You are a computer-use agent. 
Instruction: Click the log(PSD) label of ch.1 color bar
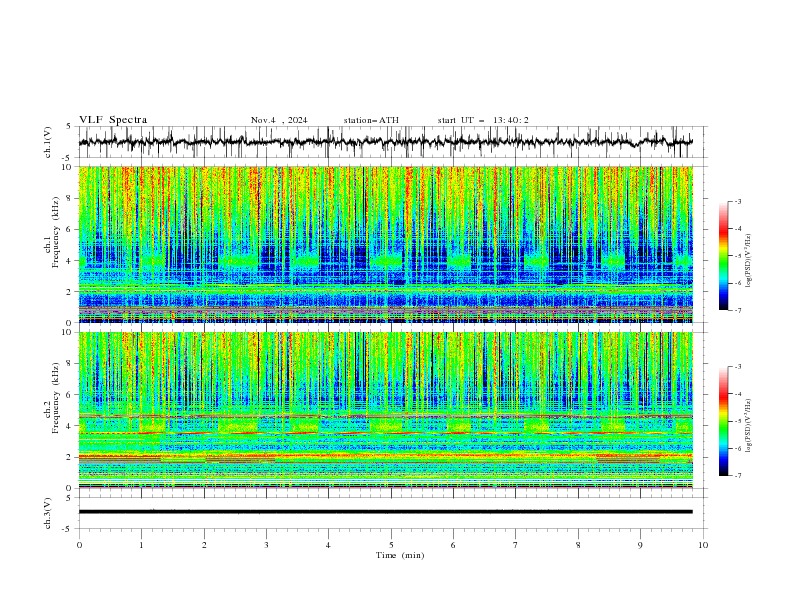pyautogui.click(x=748, y=261)
